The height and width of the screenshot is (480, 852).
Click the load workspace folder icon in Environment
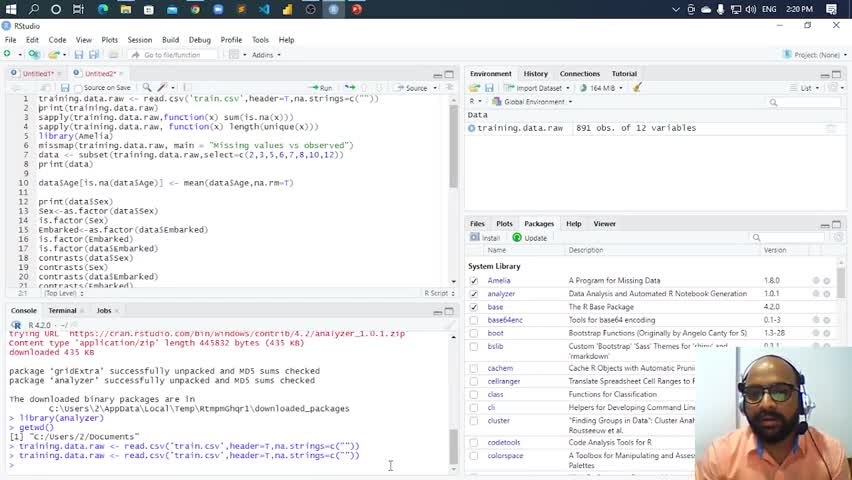point(475,88)
